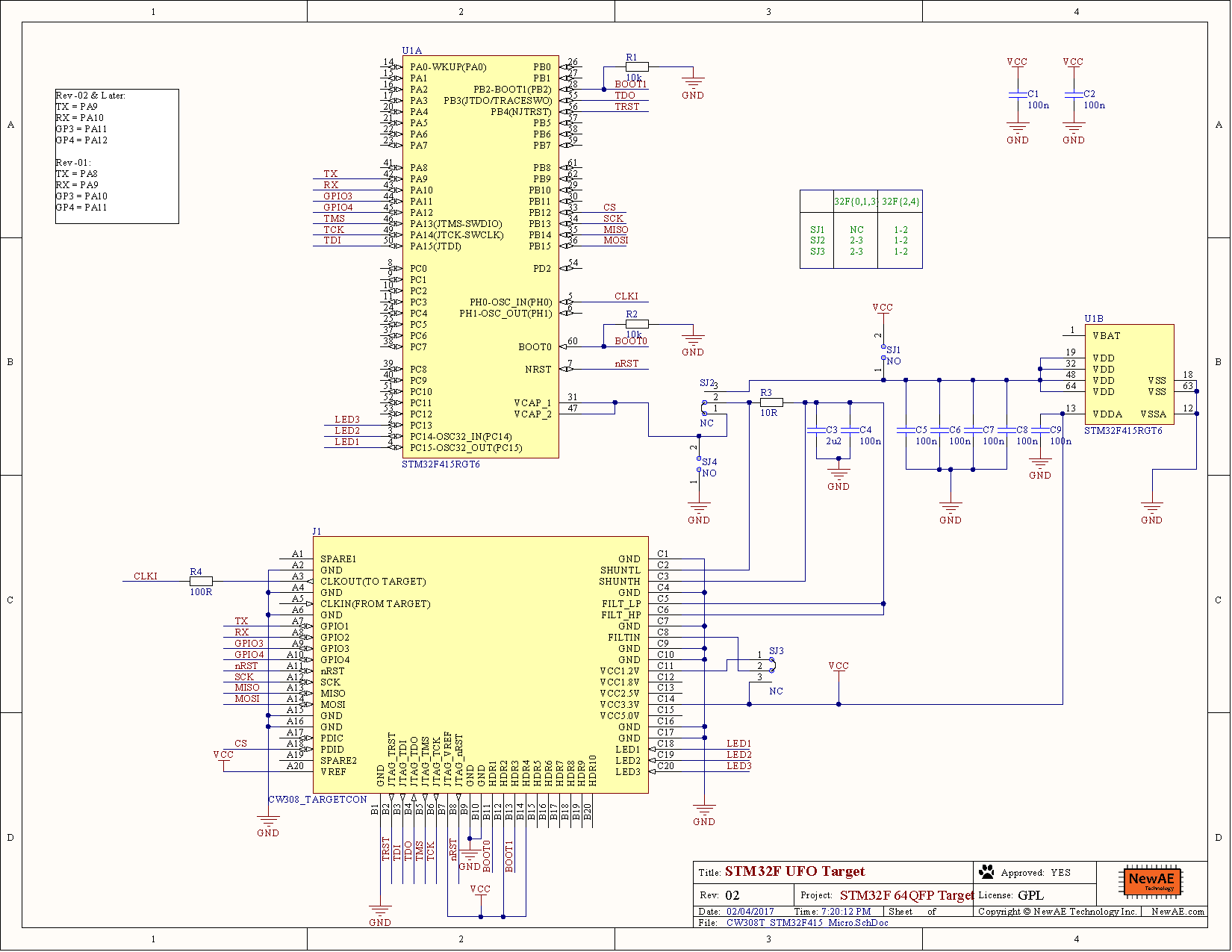Image resolution: width=1232 pixels, height=952 pixels.
Task: Click the FILTIN pin label
Action: pyautogui.click(x=624, y=638)
